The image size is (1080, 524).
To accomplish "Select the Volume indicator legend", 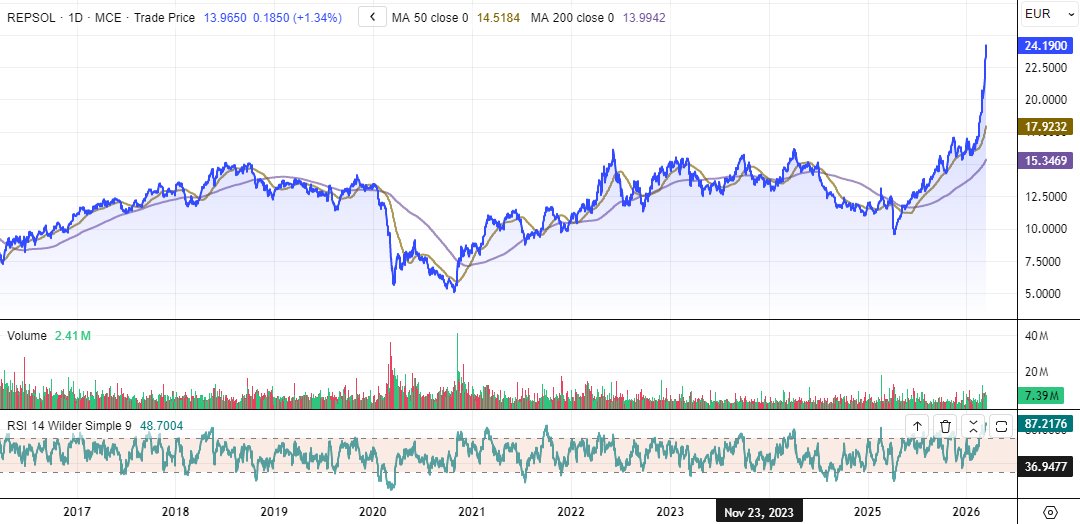I will click(27, 336).
